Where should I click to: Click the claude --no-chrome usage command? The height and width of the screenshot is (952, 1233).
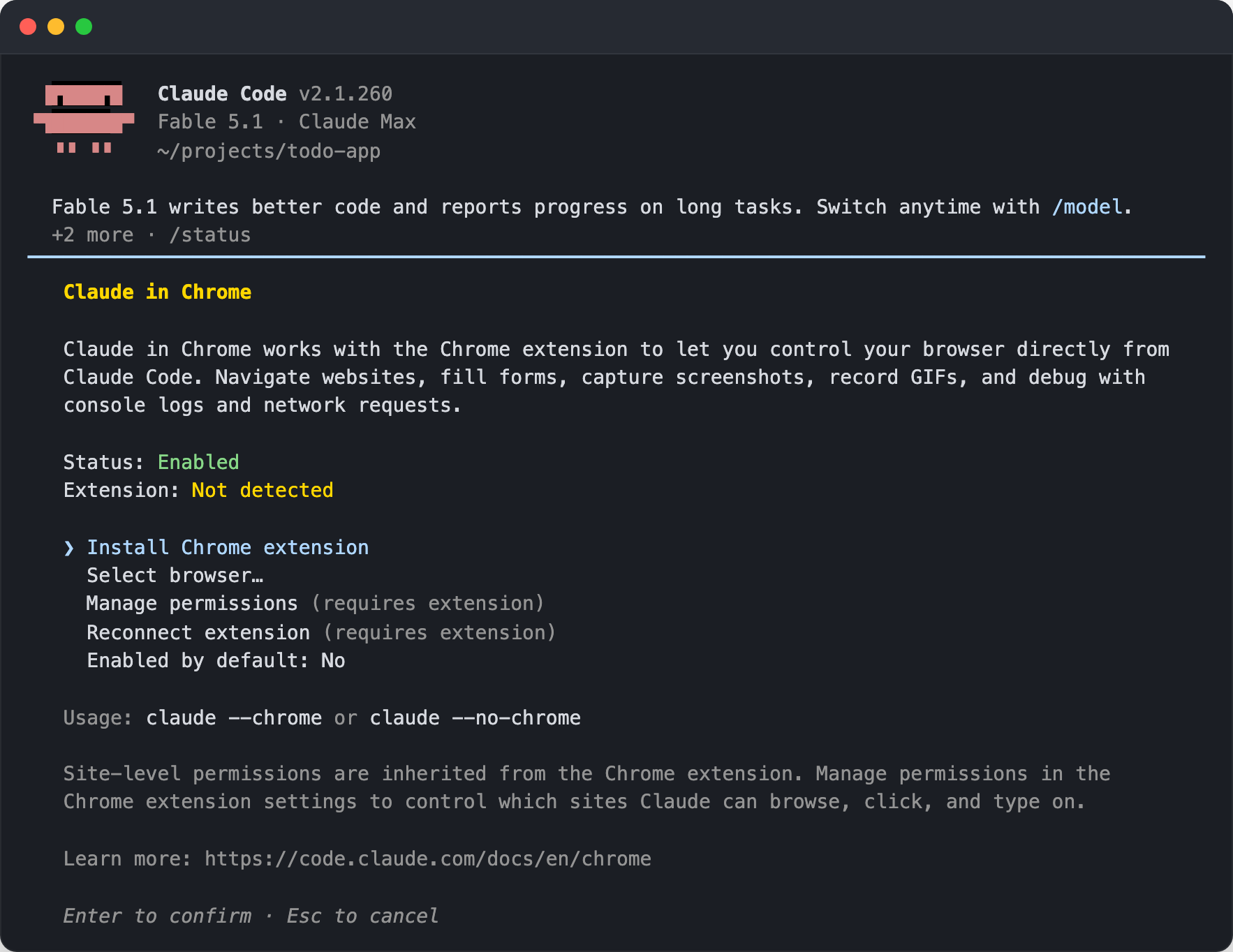coord(475,718)
